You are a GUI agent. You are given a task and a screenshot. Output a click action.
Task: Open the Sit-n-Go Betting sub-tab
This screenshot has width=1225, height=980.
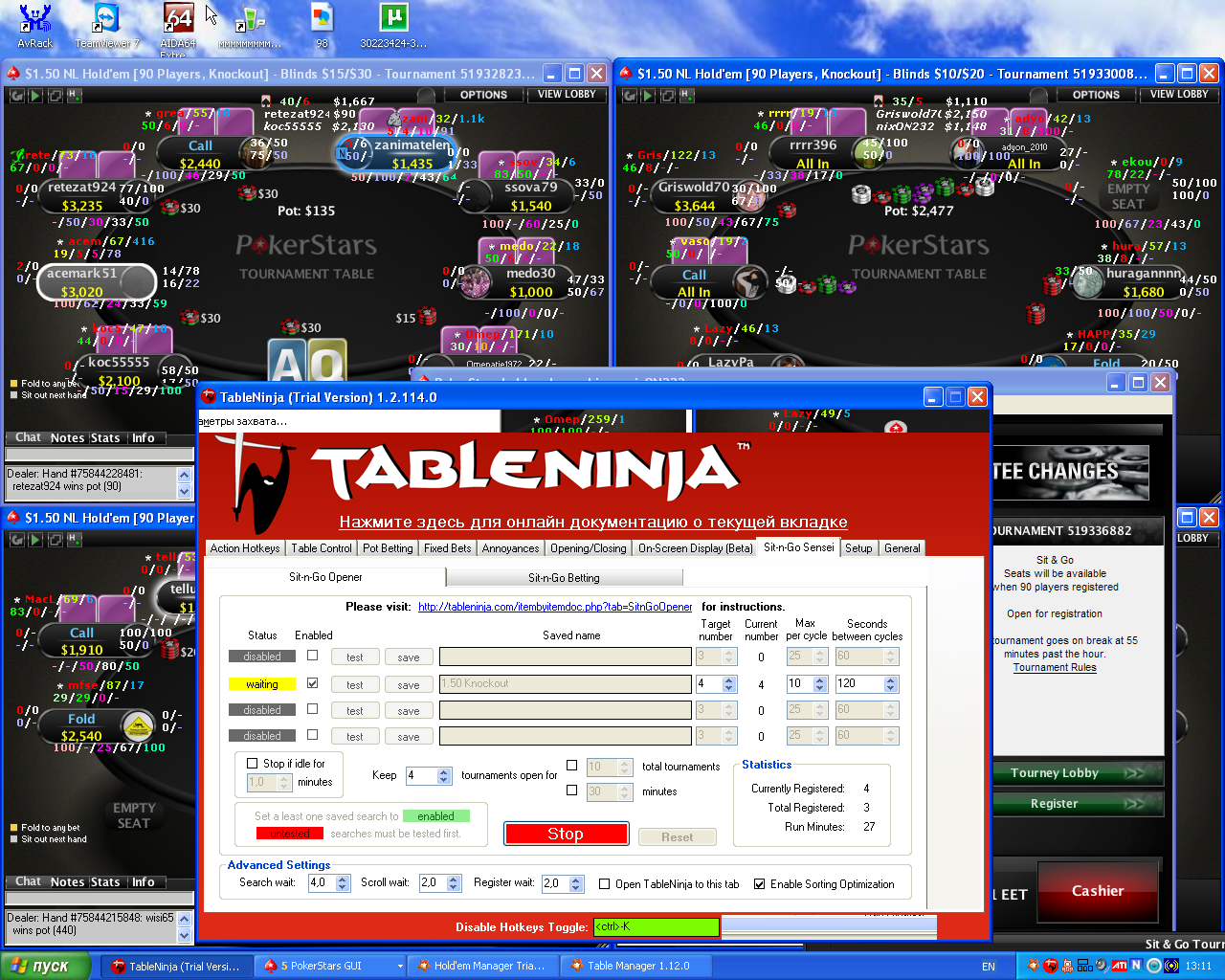(564, 578)
